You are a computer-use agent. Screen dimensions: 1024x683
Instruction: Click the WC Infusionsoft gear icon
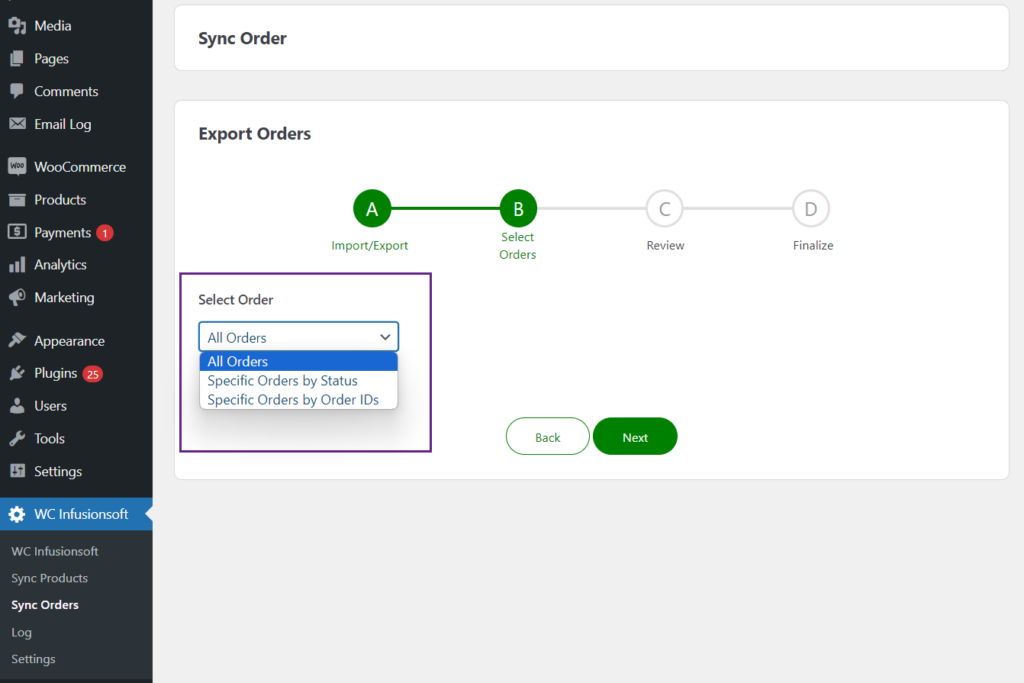click(x=17, y=515)
